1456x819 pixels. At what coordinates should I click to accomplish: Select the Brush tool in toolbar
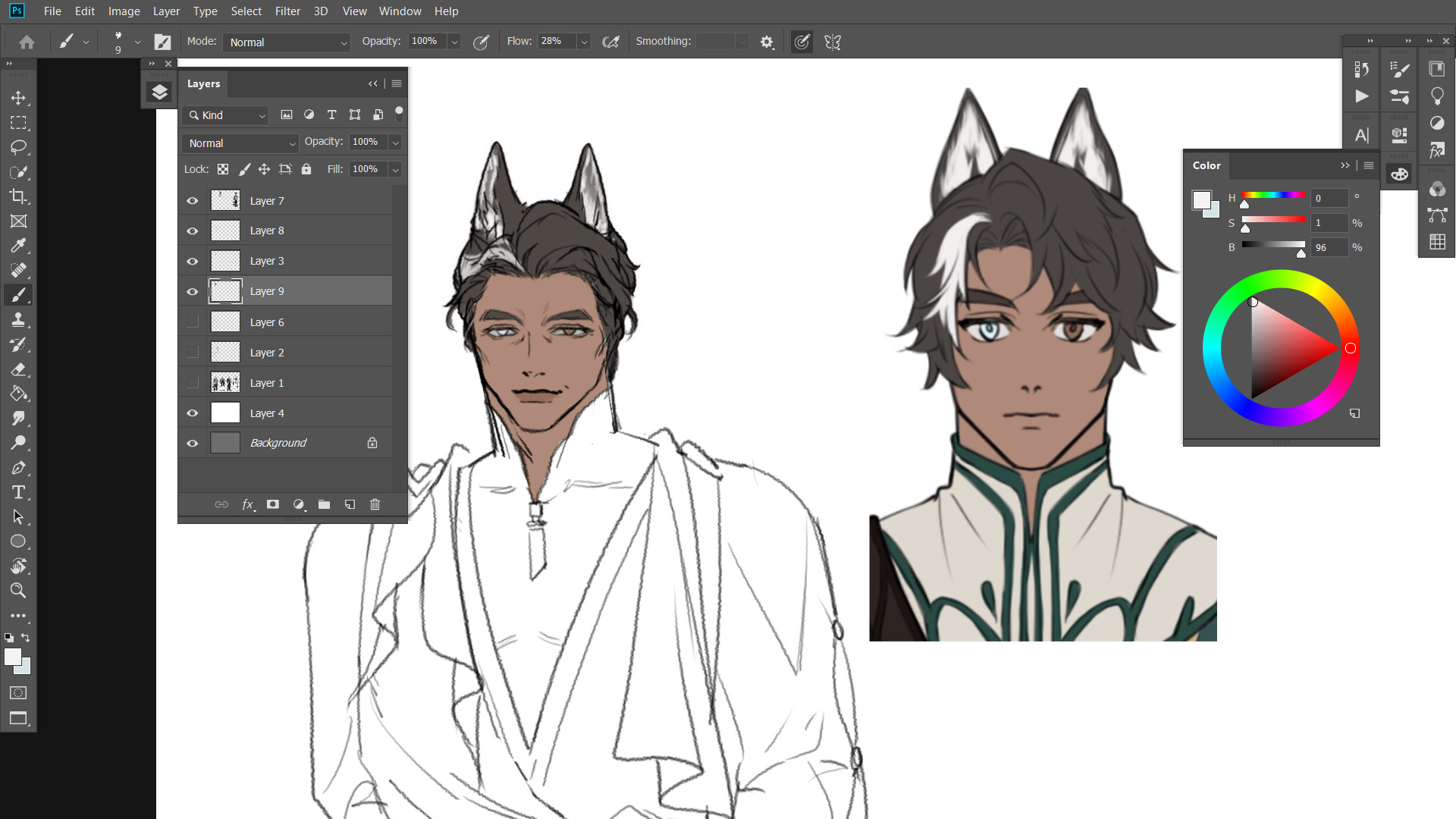(x=18, y=295)
